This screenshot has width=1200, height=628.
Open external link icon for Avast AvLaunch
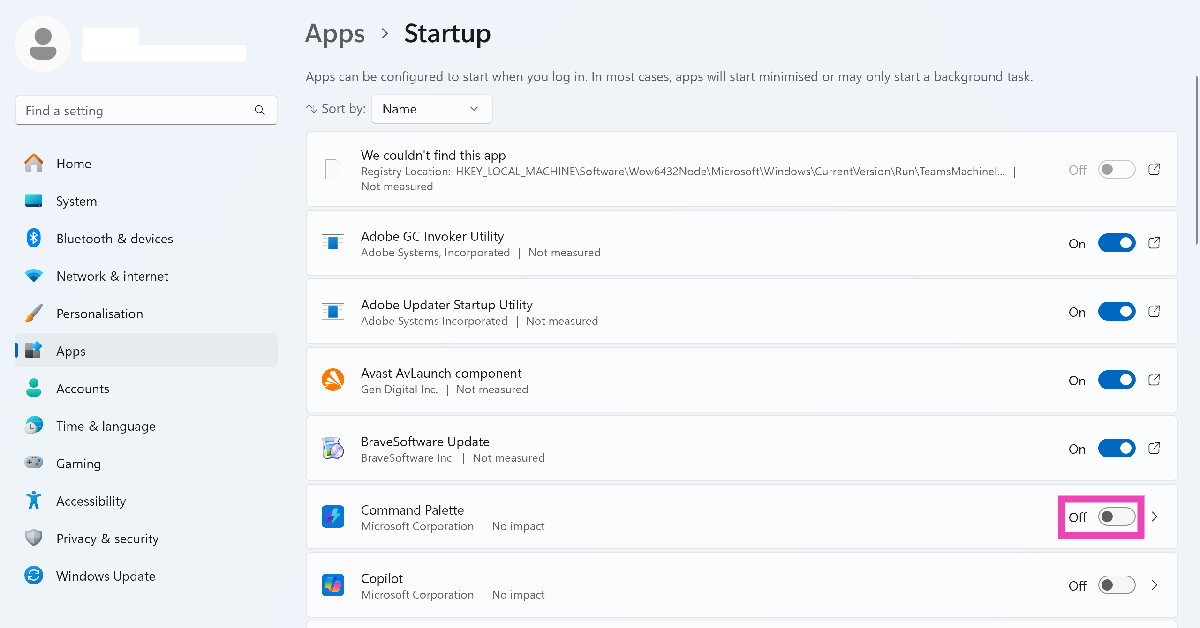click(x=1154, y=380)
